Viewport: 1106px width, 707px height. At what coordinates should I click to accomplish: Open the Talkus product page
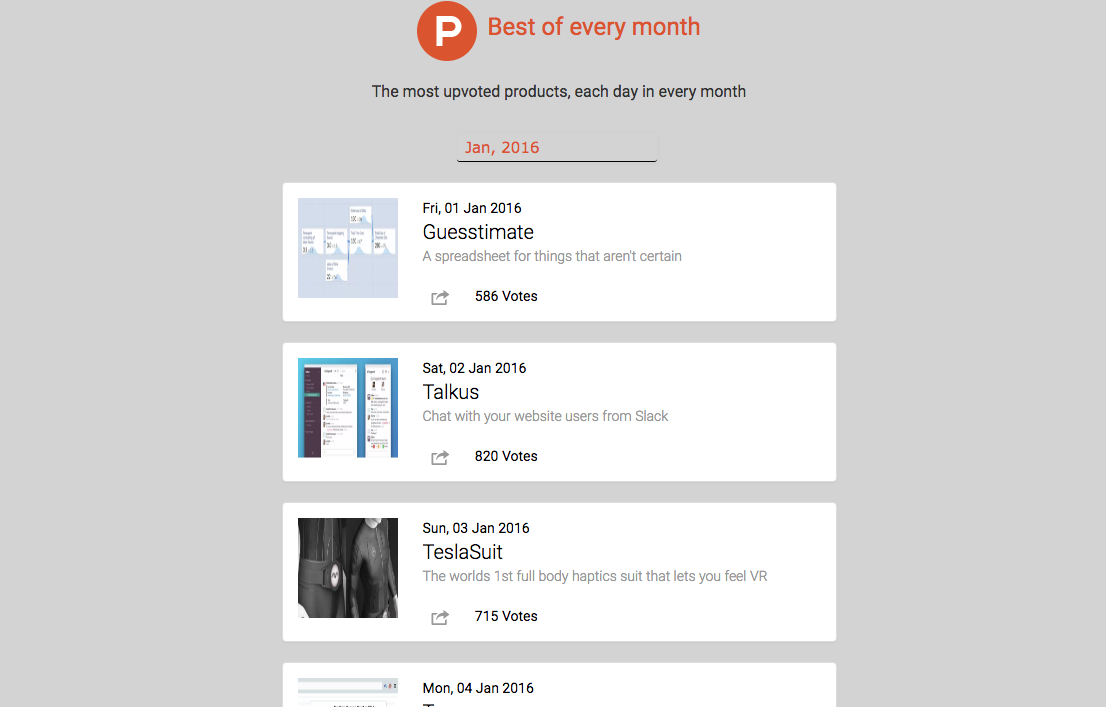tap(450, 391)
